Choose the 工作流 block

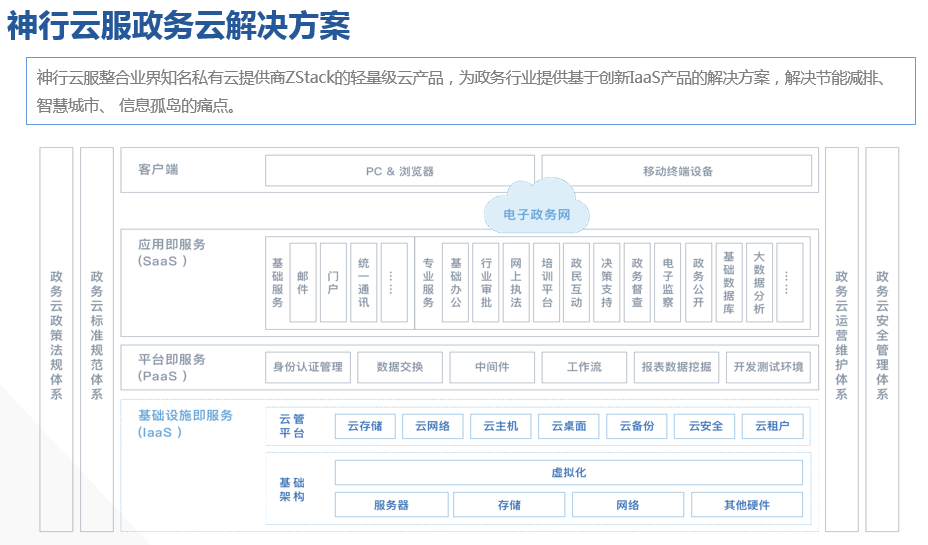584,367
